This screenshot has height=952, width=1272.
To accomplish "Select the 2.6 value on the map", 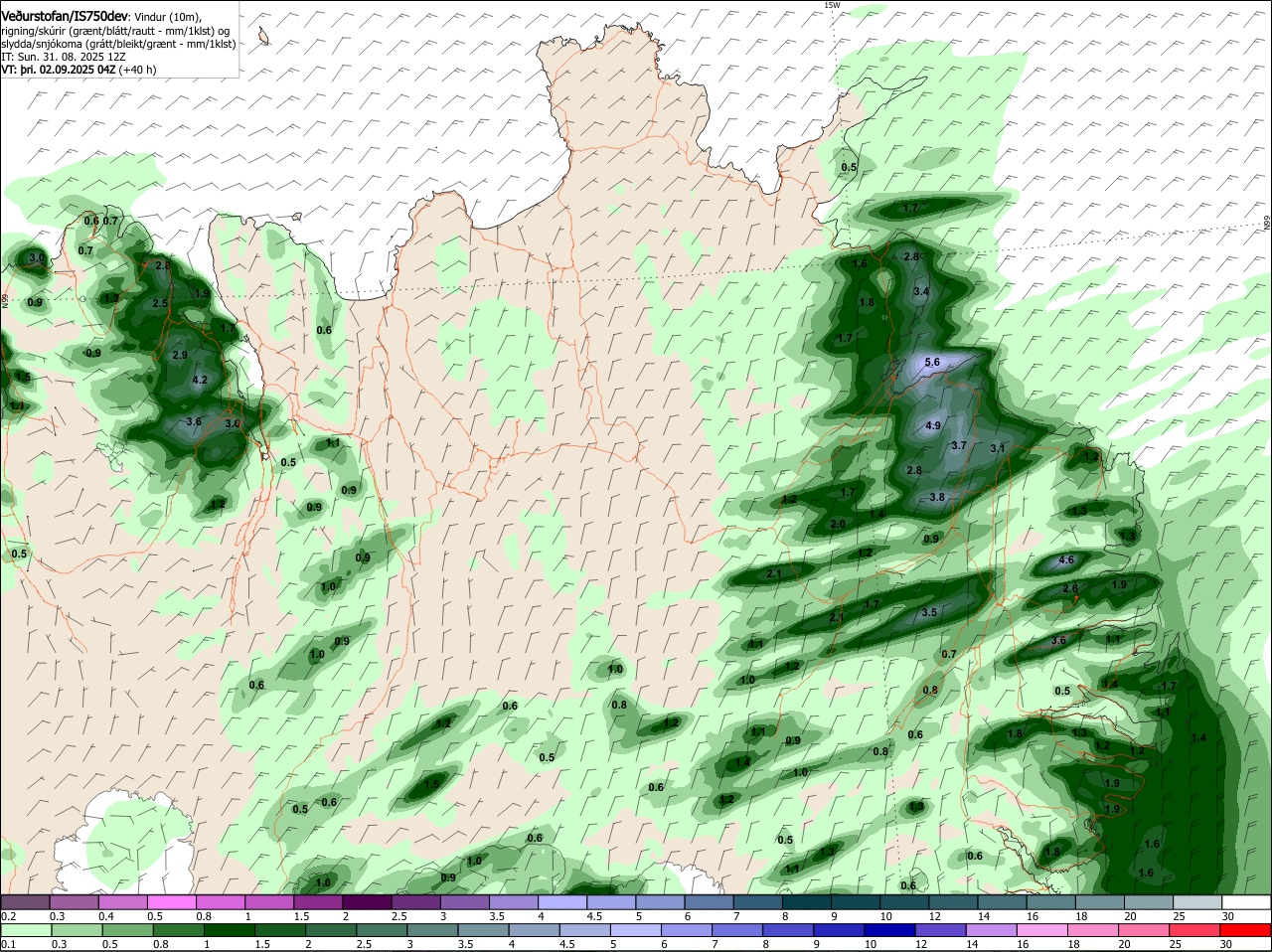I will coord(1070,589).
